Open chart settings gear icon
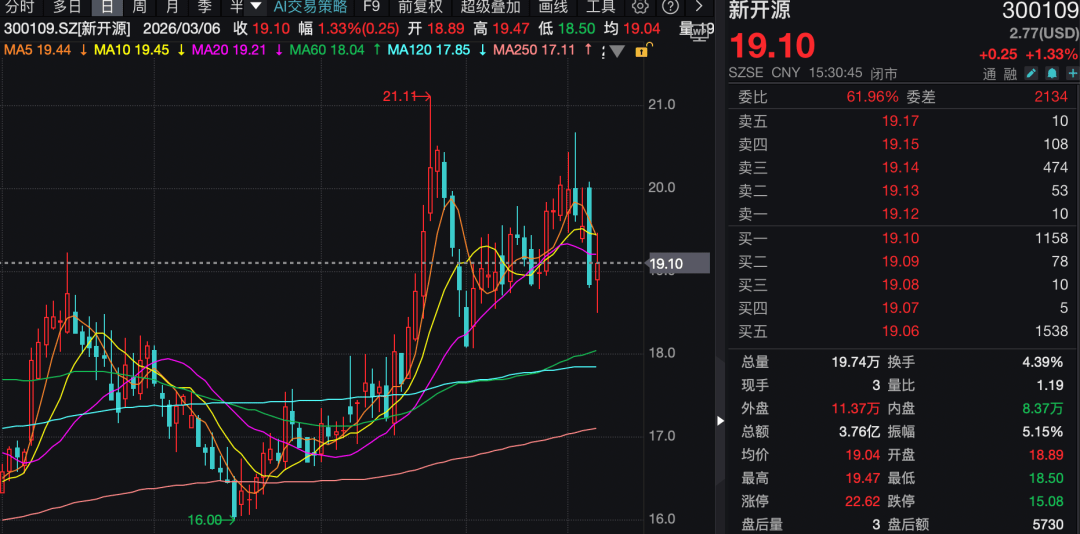Screen dimensions: 1080x534 pos(641,7)
